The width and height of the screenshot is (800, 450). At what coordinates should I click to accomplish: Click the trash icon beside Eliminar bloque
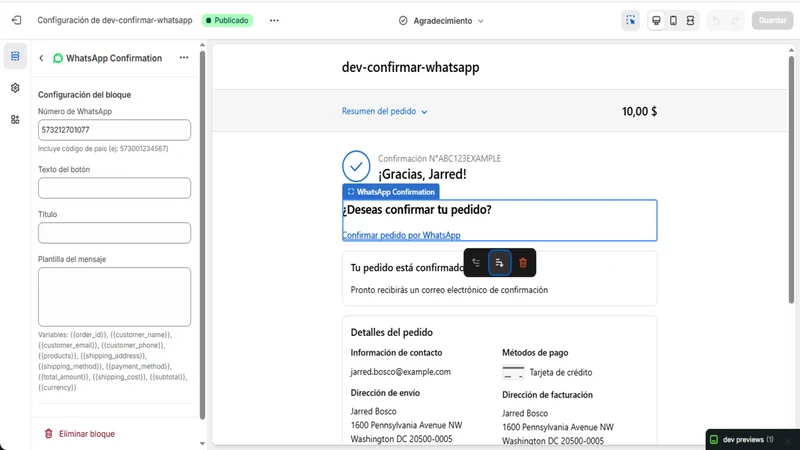tap(48, 434)
